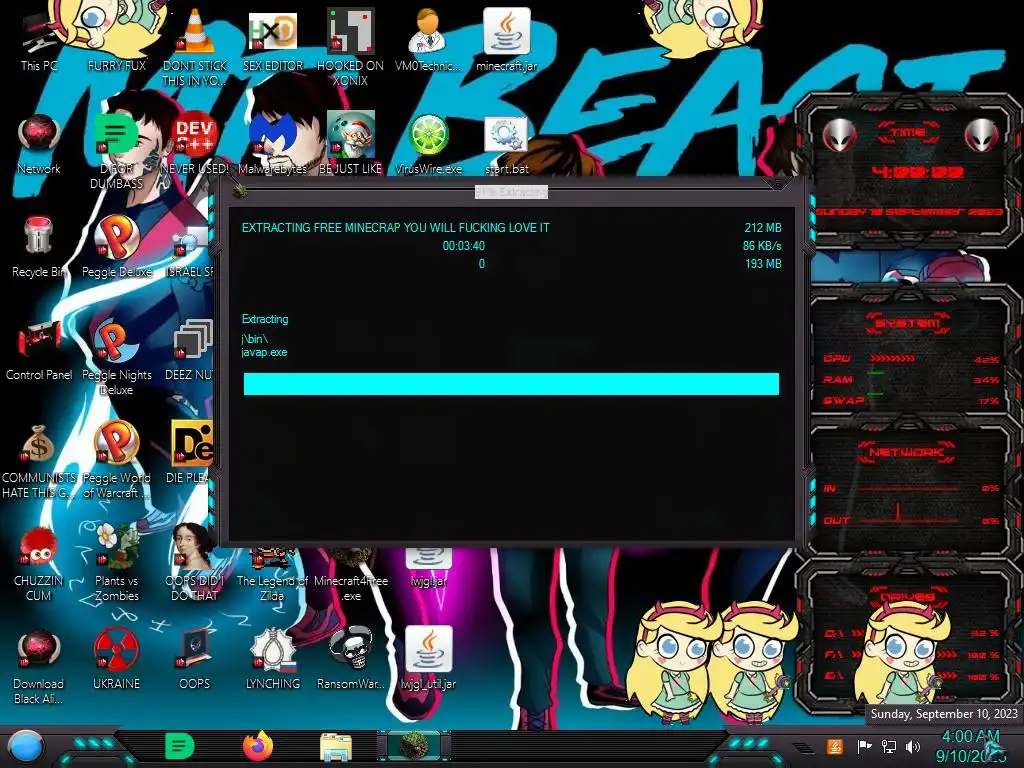The image size is (1024, 768).
Task: Click the Start orb button
Action: pyautogui.click(x=26, y=748)
